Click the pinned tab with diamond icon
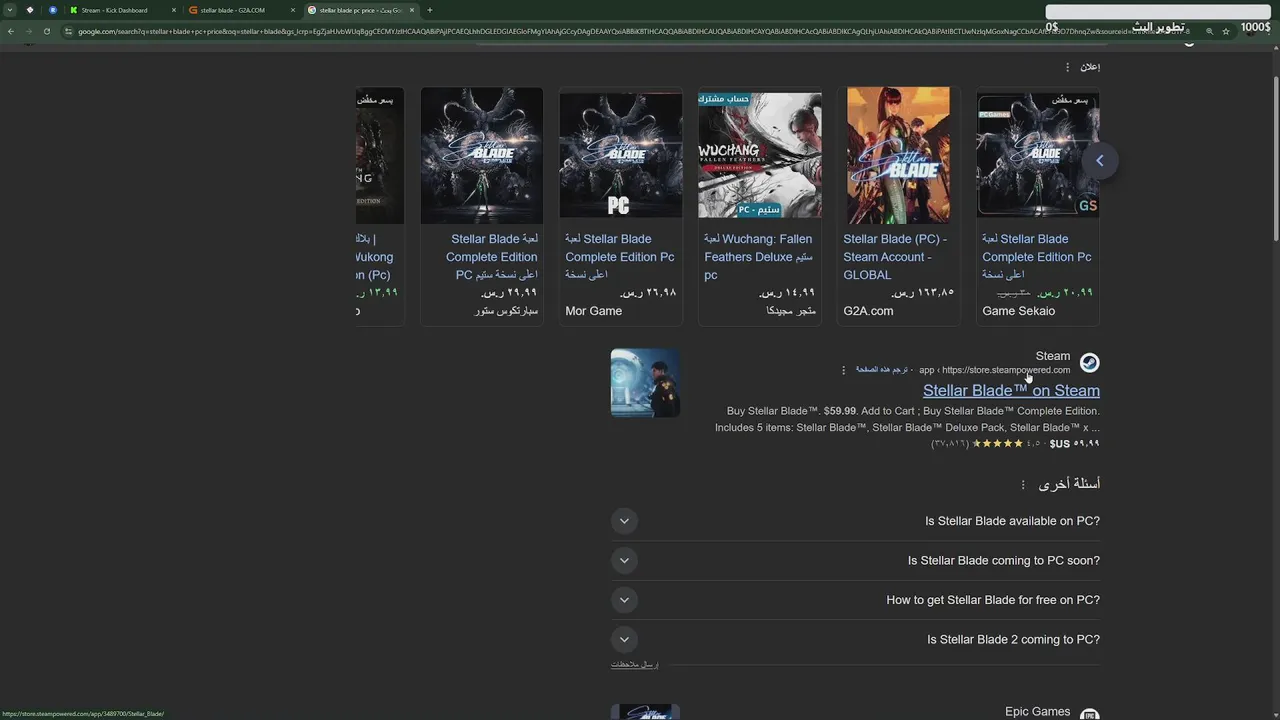Viewport: 1280px width, 720px height. [x=30, y=10]
